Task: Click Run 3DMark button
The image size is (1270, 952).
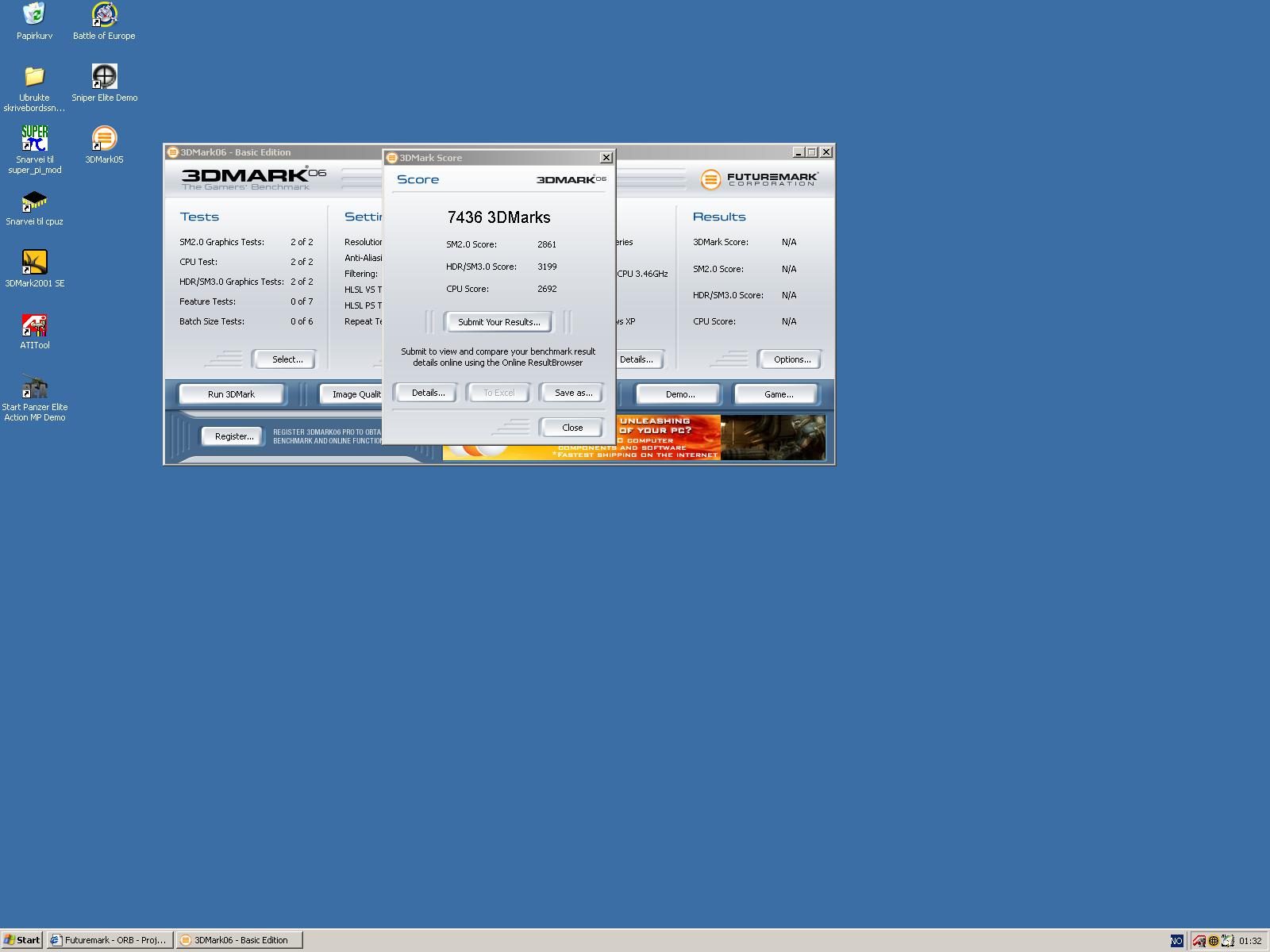Action: 232,394
